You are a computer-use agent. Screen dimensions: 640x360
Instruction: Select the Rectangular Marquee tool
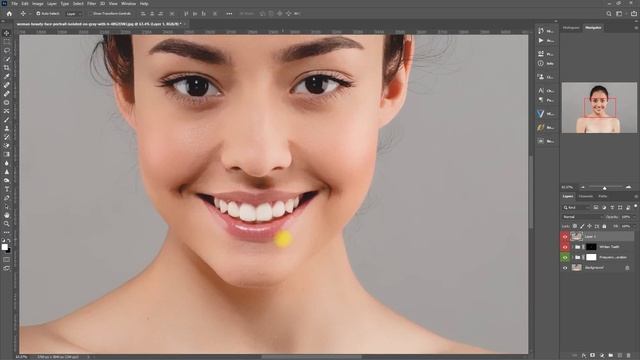[x=7, y=42]
